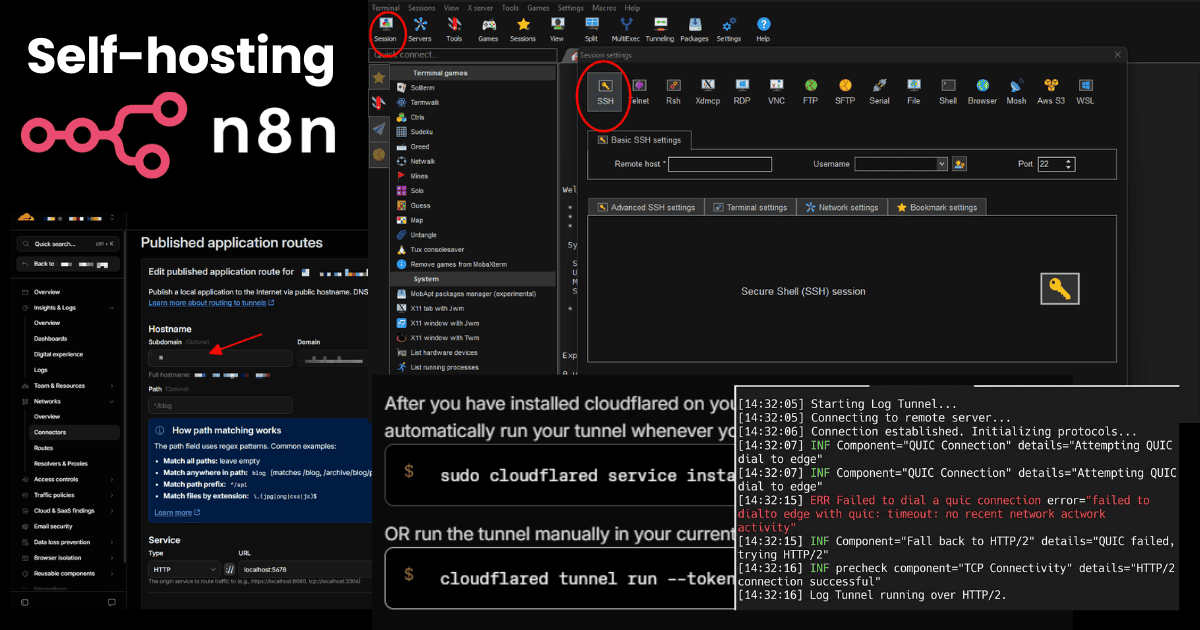This screenshot has width=1200, height=630.
Task: Switch to Network settings tab
Action: 842,207
